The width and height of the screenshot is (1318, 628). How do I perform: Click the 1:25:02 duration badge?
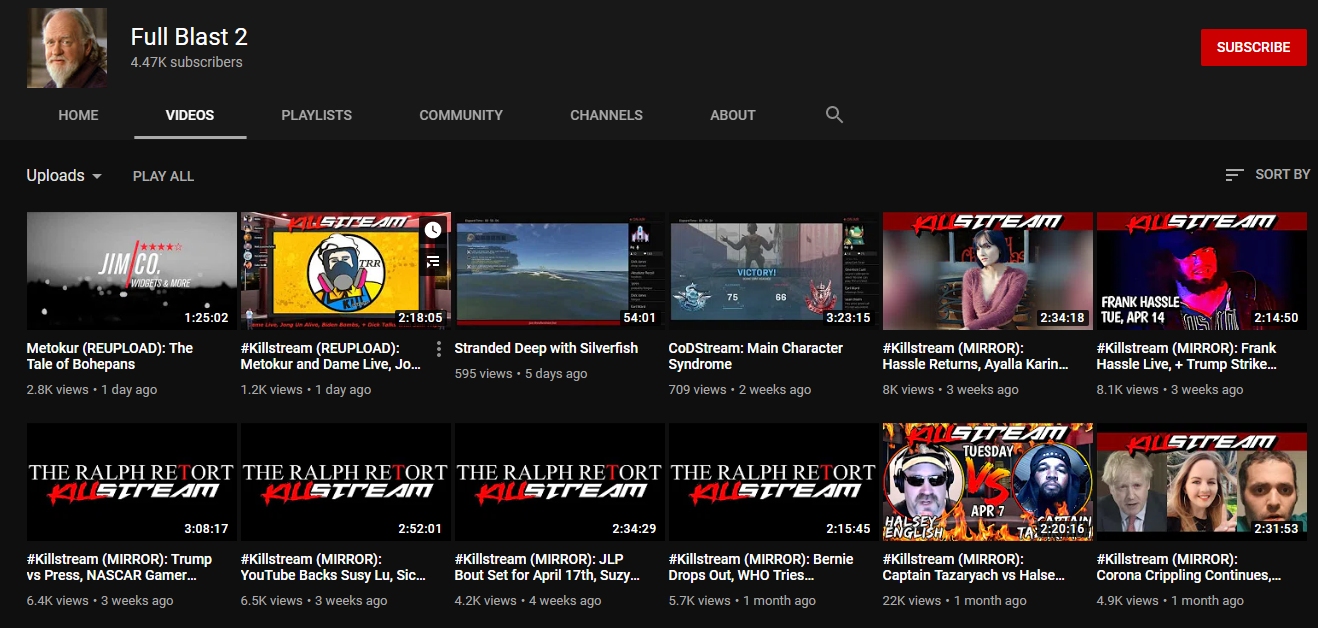click(207, 318)
